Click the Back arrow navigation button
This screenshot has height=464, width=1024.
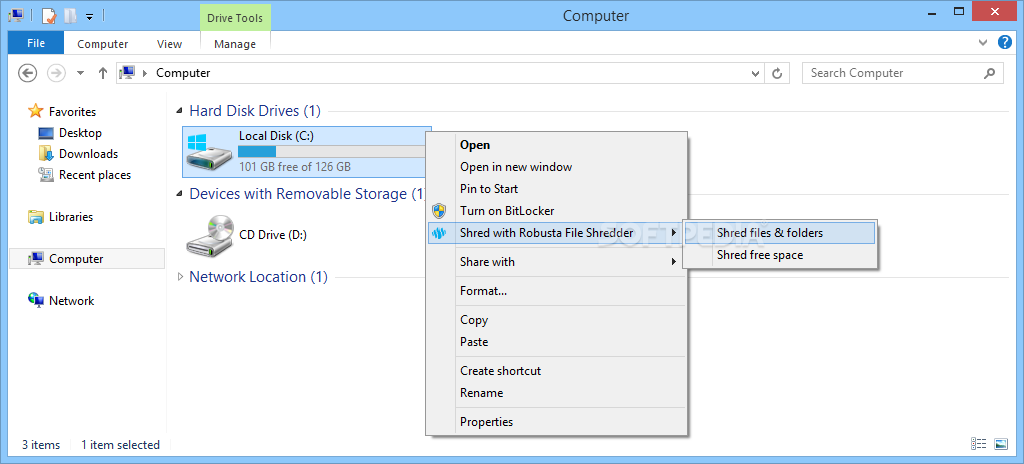pyautogui.click(x=27, y=73)
